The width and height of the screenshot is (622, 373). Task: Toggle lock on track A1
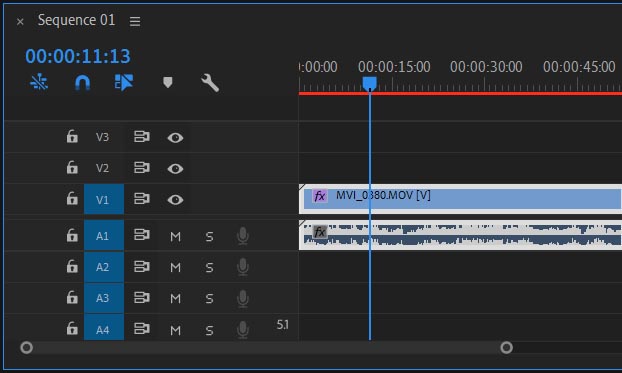point(72,235)
